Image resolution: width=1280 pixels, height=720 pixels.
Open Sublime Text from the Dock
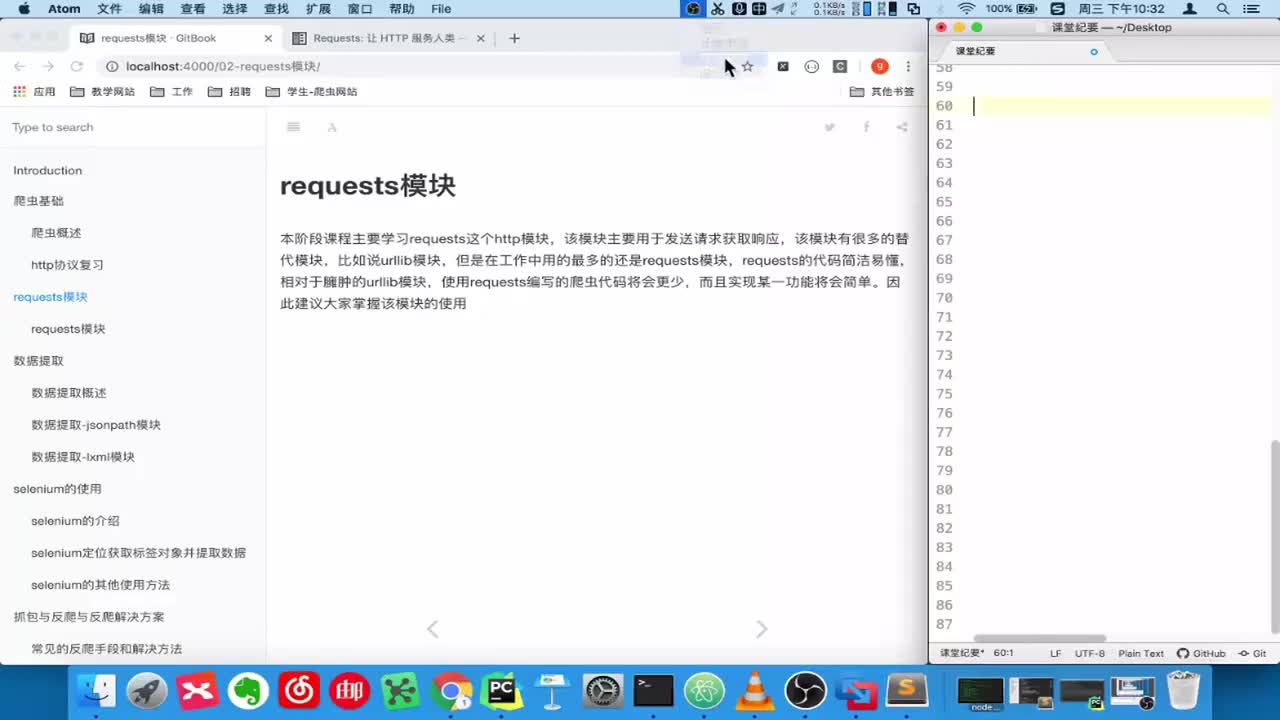[907, 691]
